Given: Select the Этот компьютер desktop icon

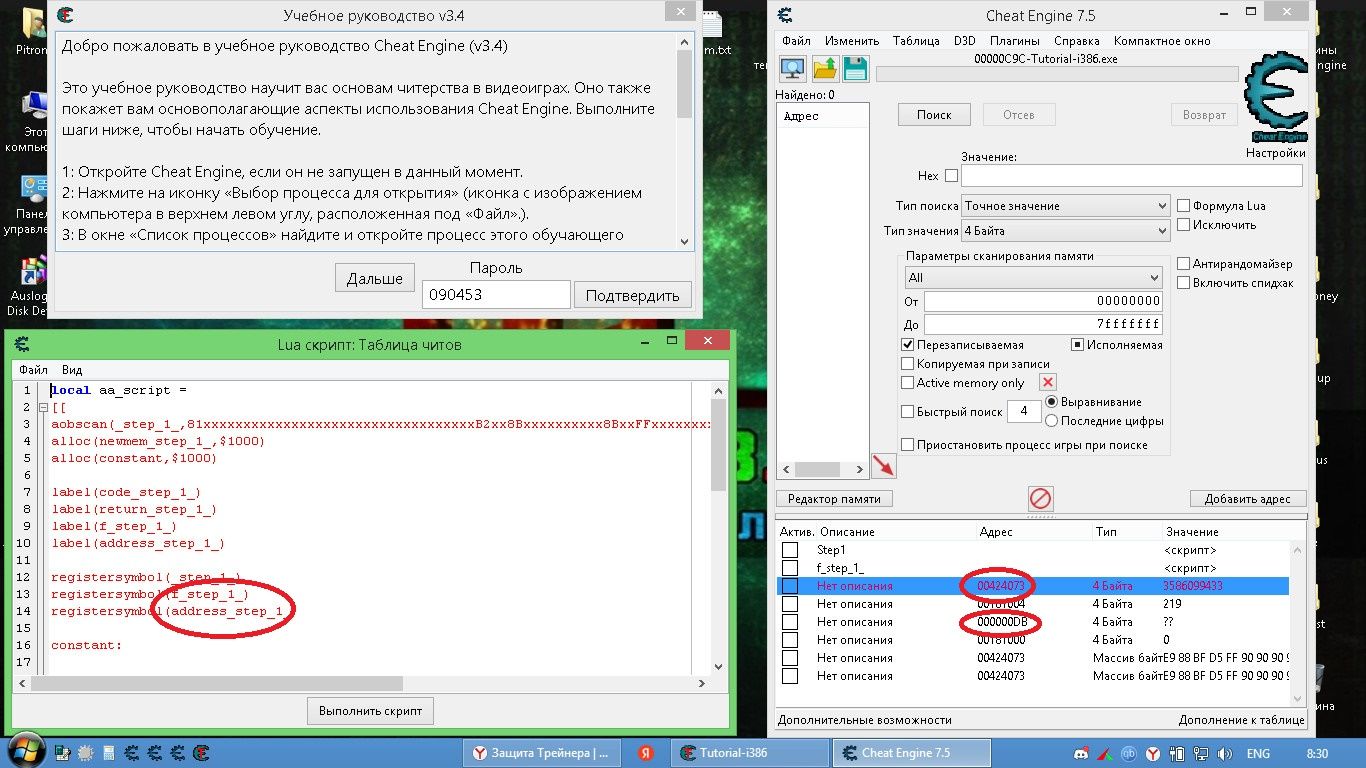Looking at the screenshot, I should (x=33, y=122).
